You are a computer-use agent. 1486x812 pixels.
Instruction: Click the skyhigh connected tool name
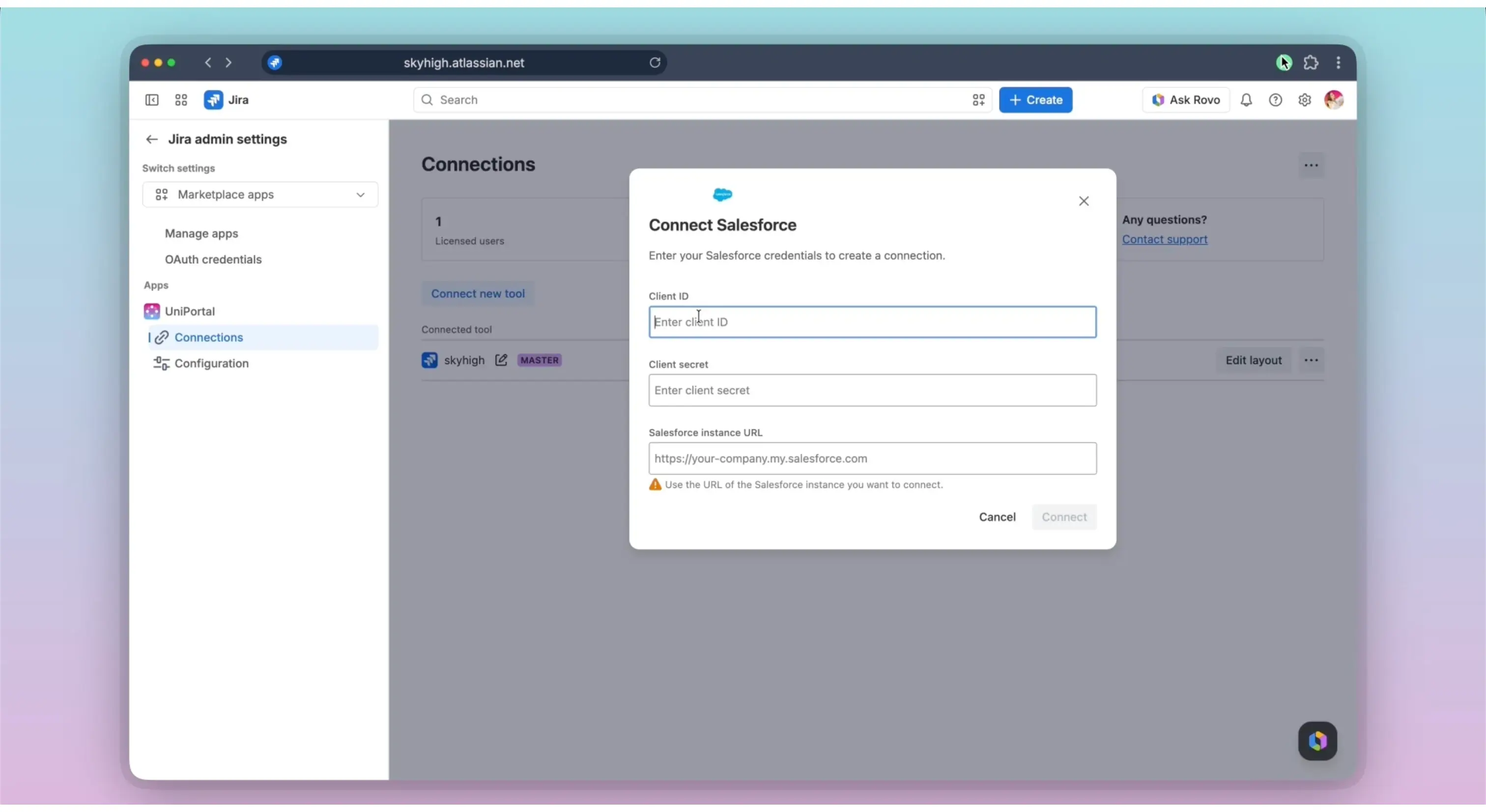[464, 361]
